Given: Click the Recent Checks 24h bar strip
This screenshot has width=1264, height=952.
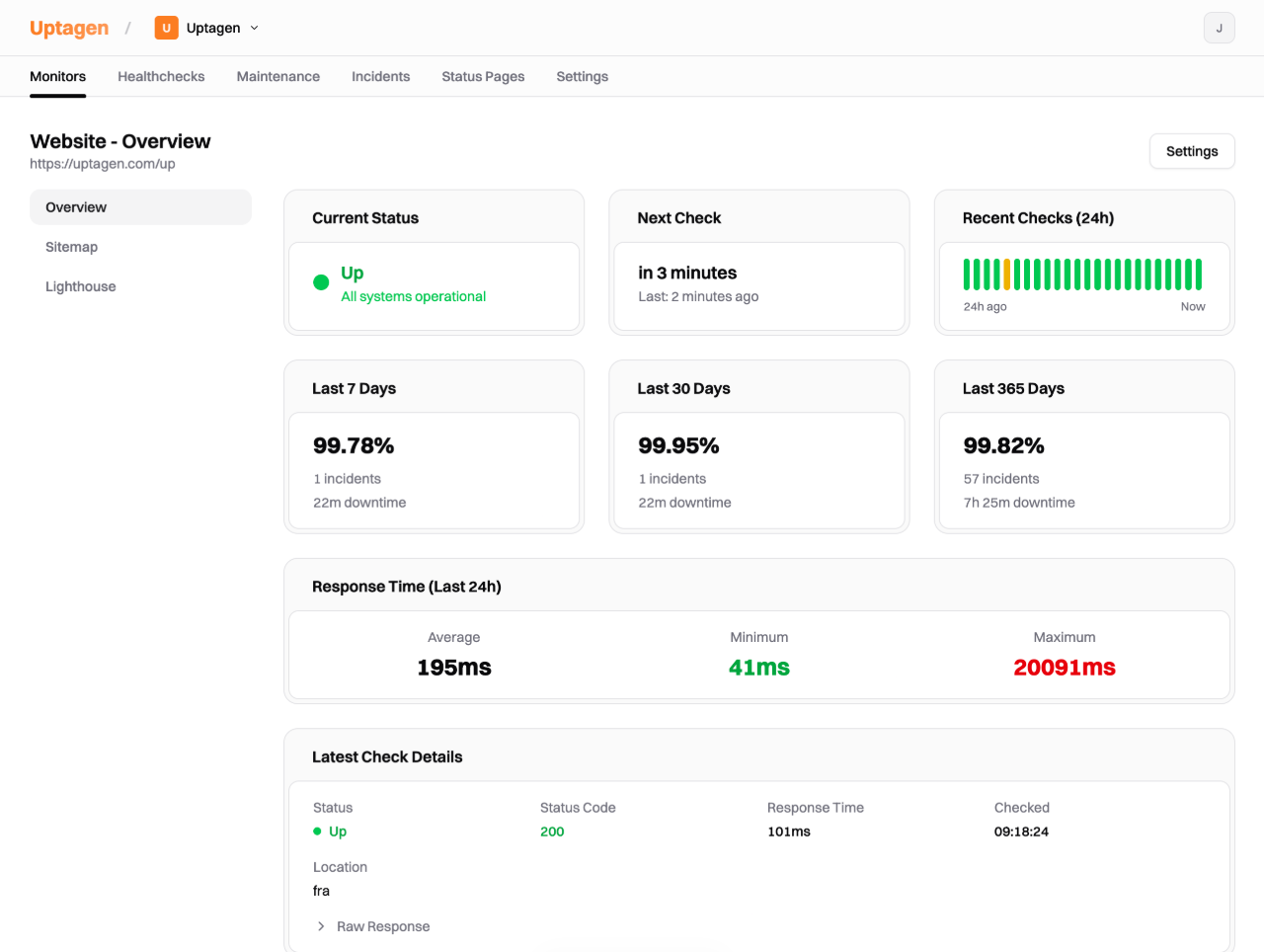Looking at the screenshot, I should (x=1081, y=274).
